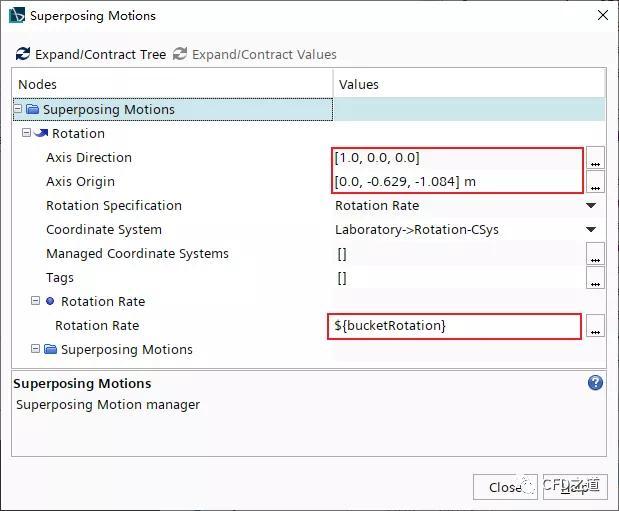Open the Axis Origin ellipsis editor button
The height and width of the screenshot is (511, 619).
(595, 181)
